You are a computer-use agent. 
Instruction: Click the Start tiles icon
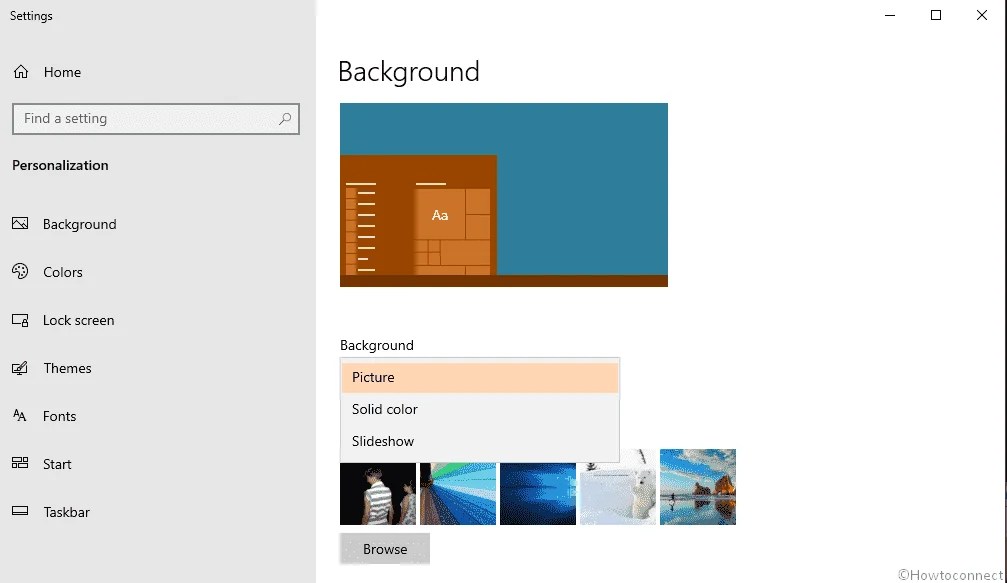(x=20, y=464)
